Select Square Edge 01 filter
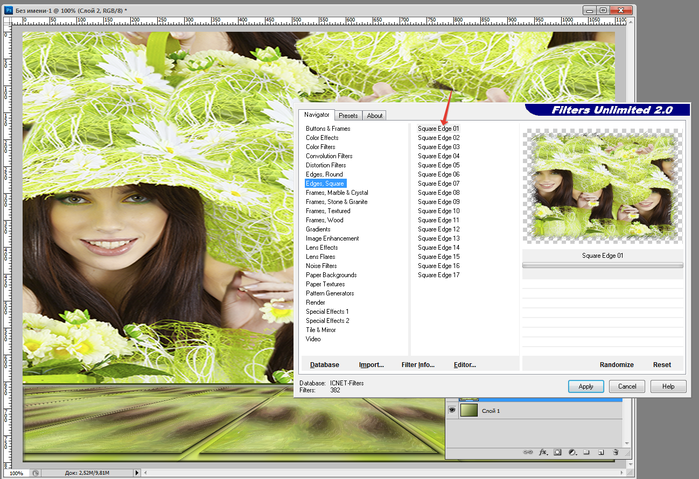This screenshot has width=699, height=479. tap(438, 128)
